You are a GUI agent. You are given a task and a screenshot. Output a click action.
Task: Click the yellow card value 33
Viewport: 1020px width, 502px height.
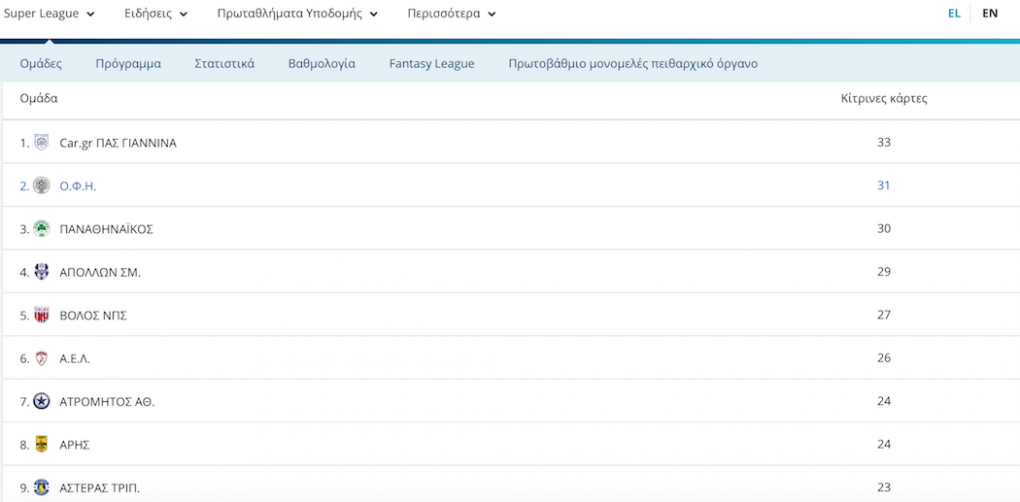[x=883, y=142]
